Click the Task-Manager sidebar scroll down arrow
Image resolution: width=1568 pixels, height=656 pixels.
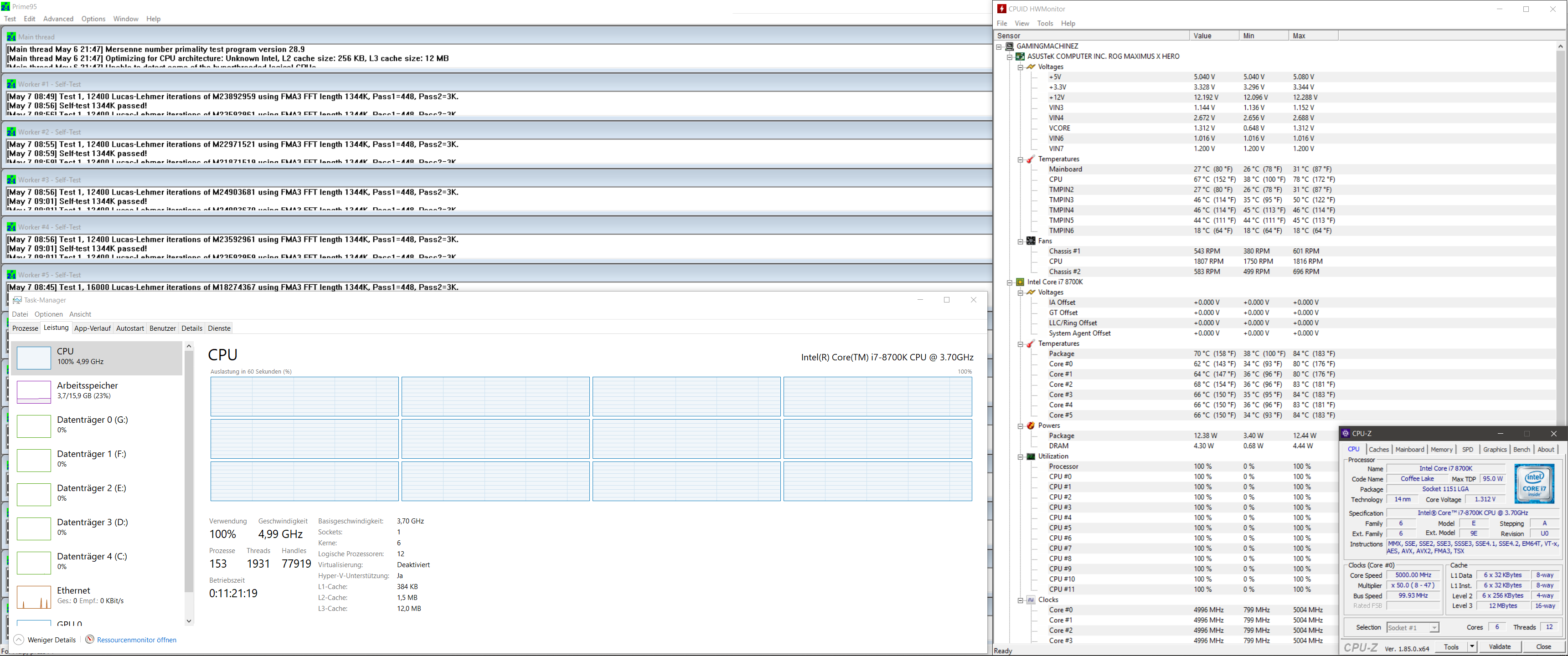(x=189, y=621)
